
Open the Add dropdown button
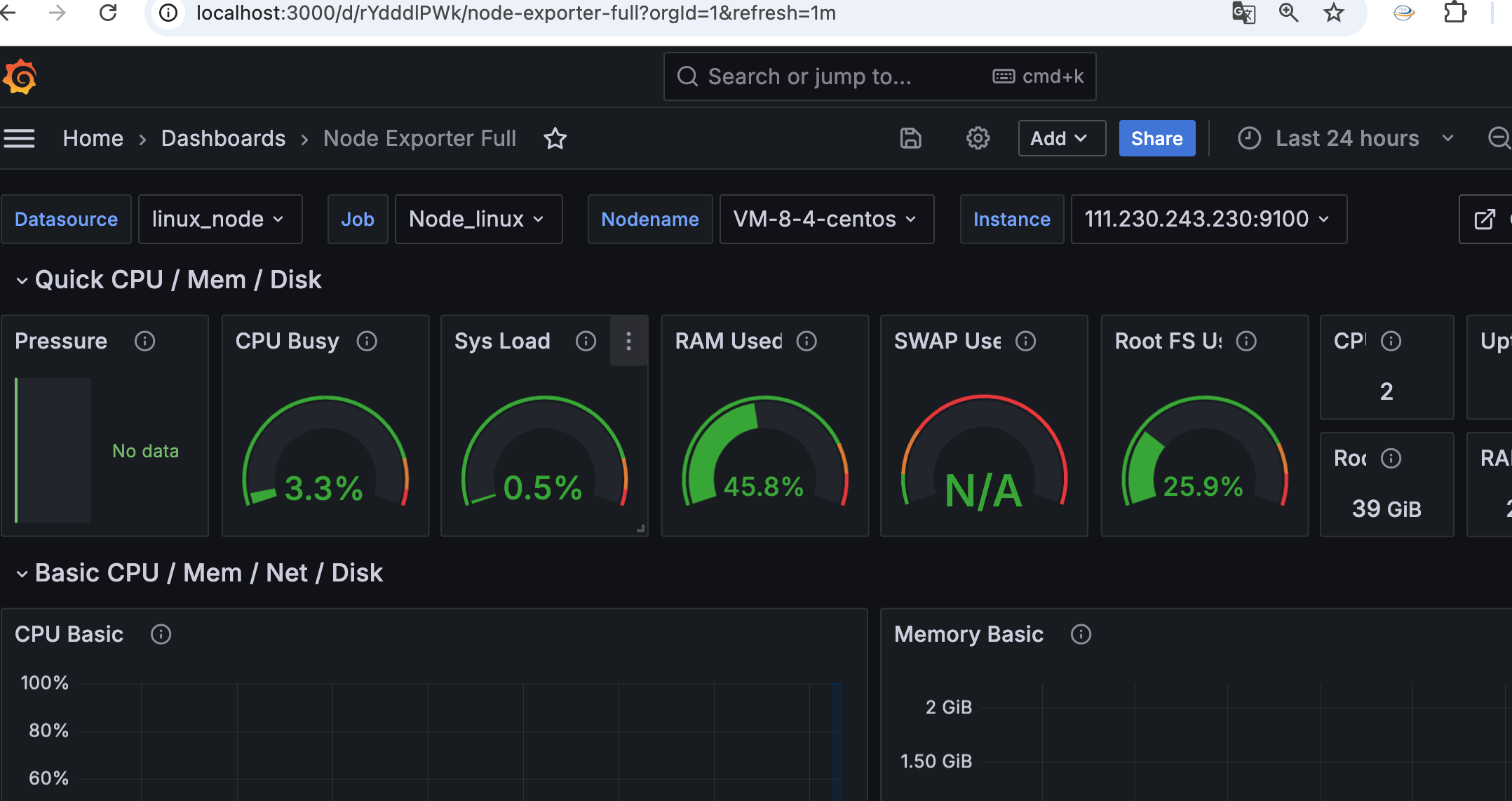1061,138
